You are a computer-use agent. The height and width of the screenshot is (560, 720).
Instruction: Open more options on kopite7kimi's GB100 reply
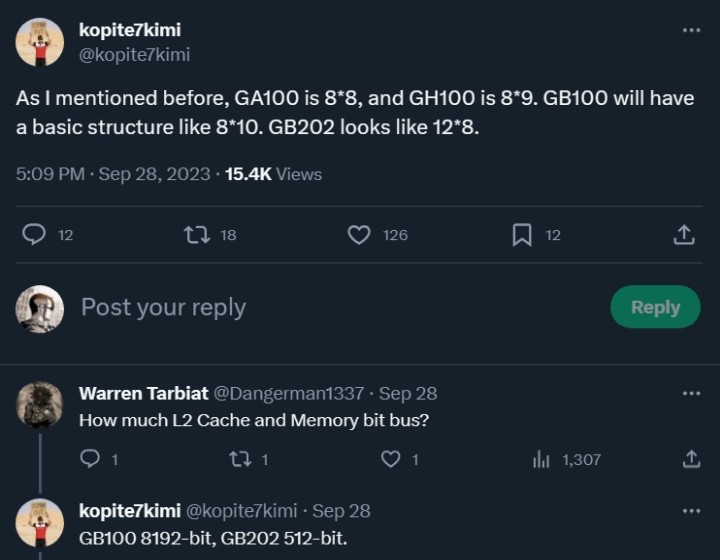pyautogui.click(x=691, y=510)
